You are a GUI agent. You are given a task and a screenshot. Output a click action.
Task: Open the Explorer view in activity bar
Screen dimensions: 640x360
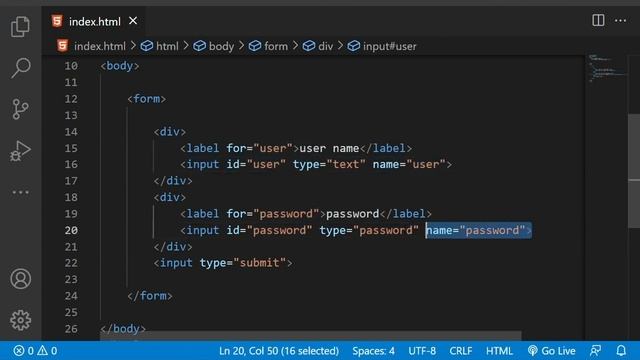click(x=20, y=27)
